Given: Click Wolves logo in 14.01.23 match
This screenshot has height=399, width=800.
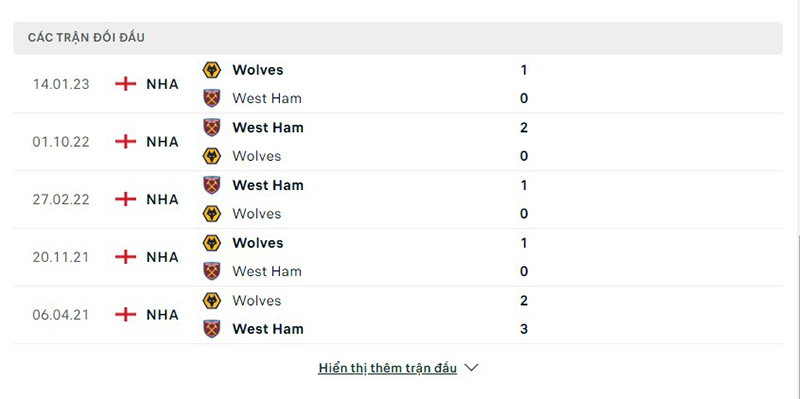Looking at the screenshot, I should click(x=212, y=70).
